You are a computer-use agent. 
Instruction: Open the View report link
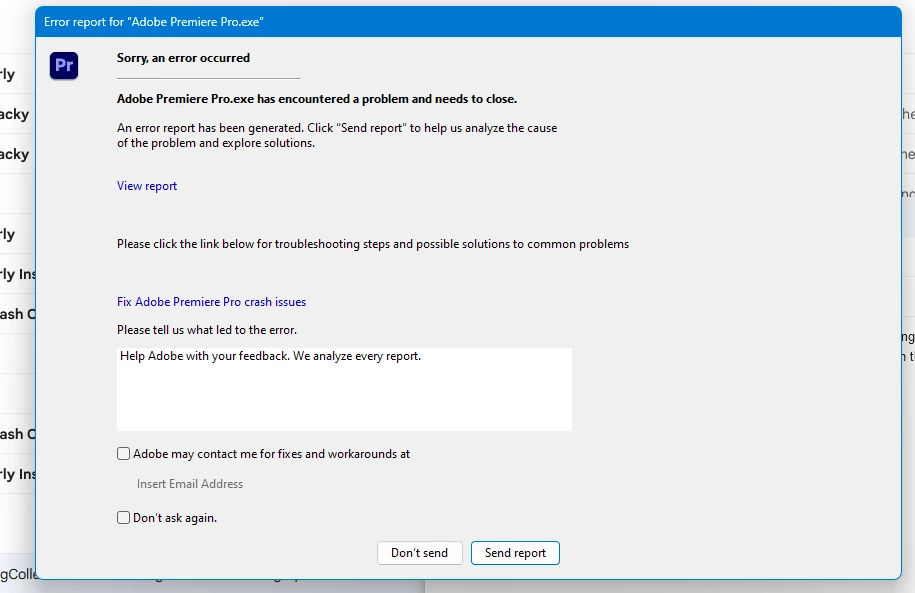146,186
